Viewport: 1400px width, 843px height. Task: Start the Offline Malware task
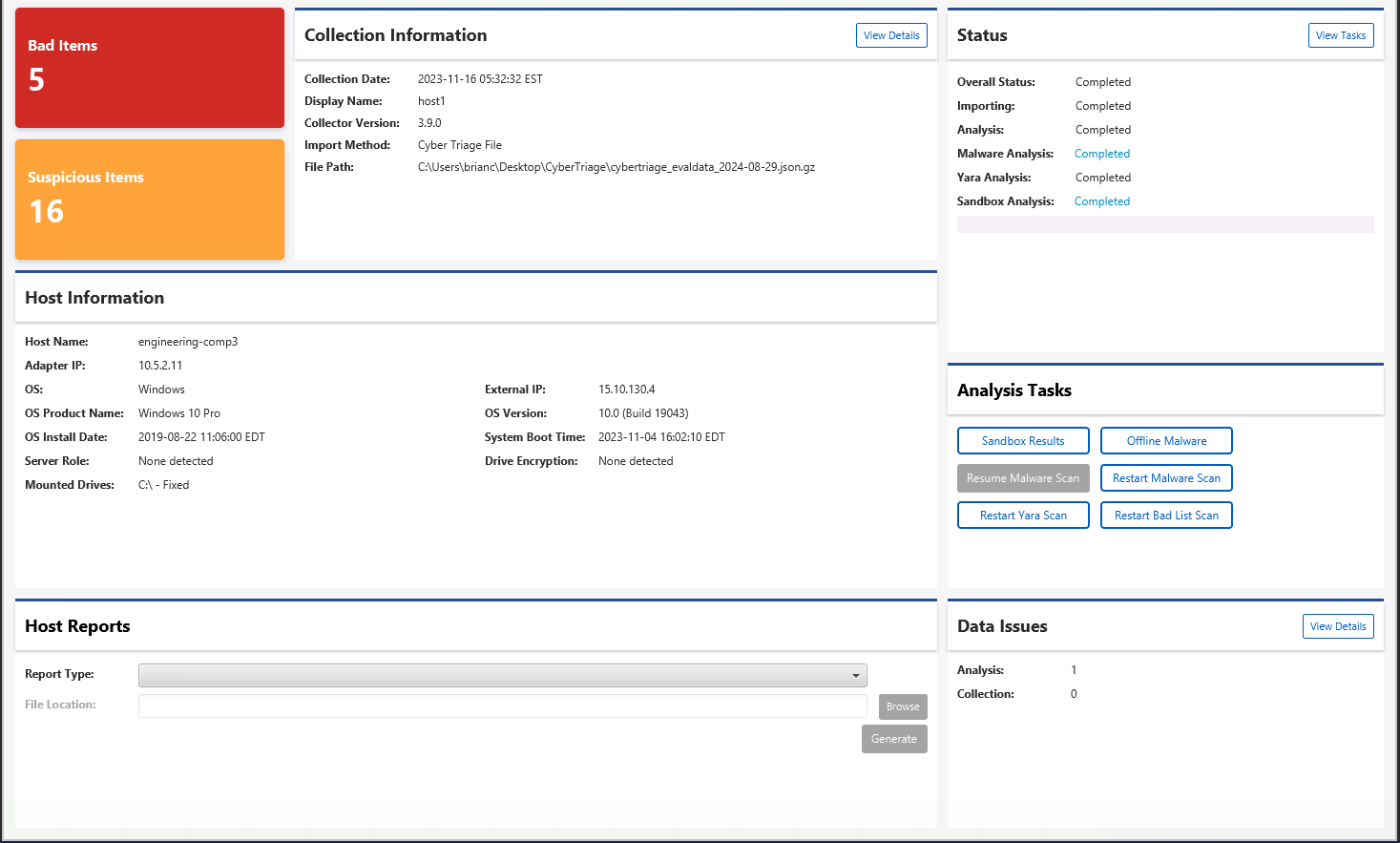[x=1166, y=441]
